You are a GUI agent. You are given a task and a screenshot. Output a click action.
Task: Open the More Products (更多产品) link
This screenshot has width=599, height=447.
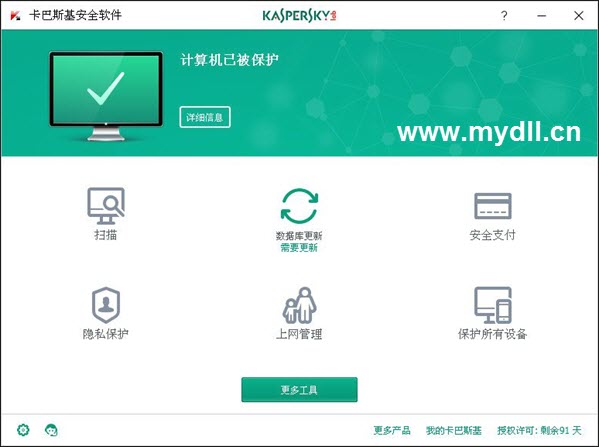[392, 431]
